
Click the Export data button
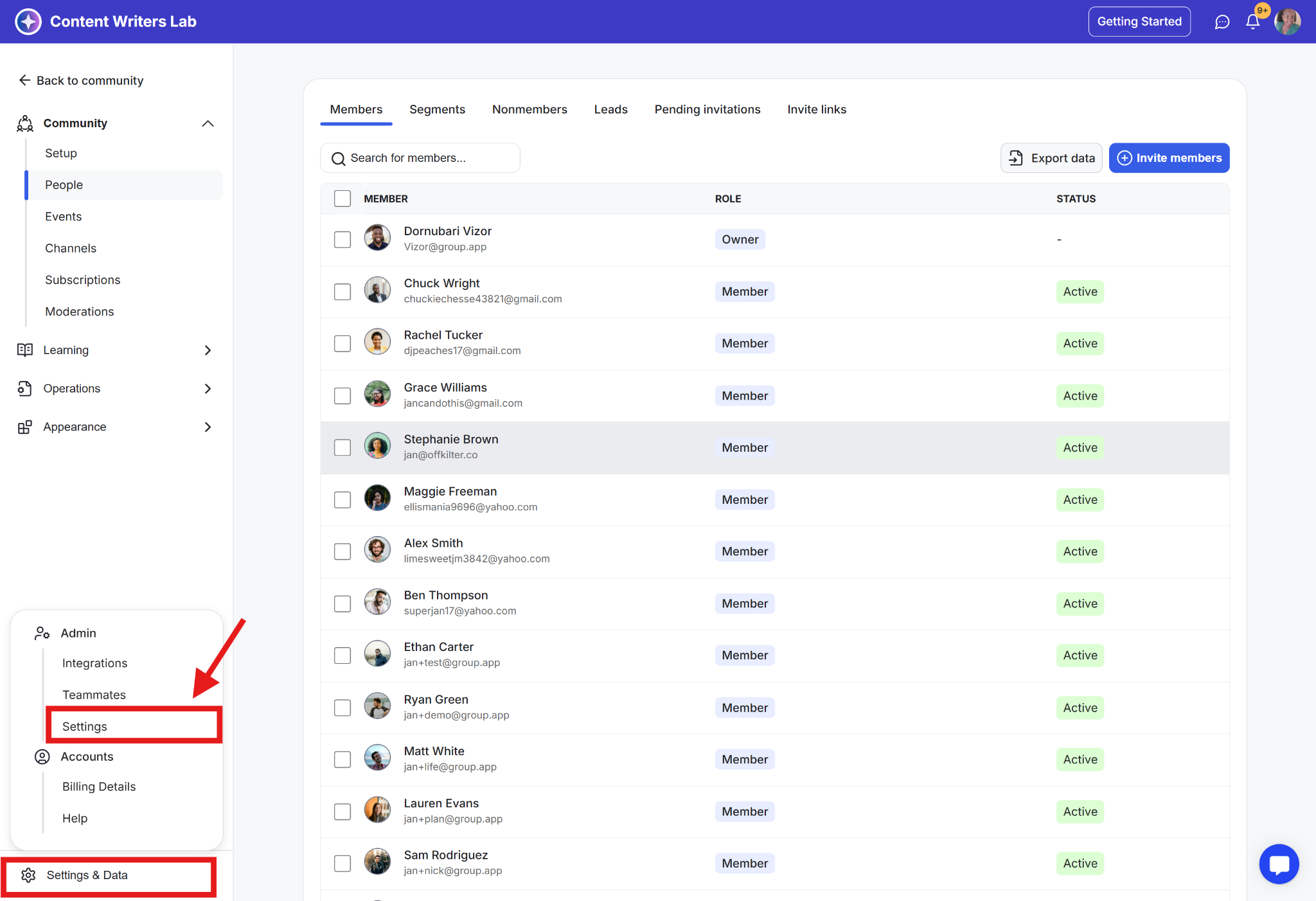pyautogui.click(x=1051, y=158)
